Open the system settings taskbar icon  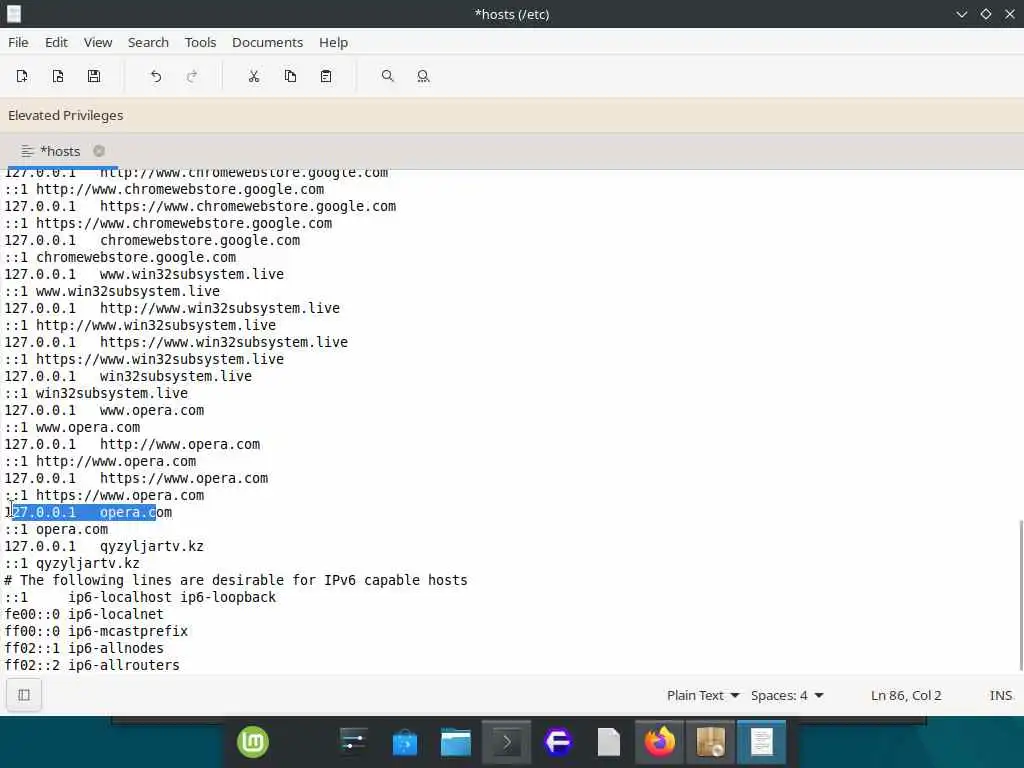tap(353, 743)
